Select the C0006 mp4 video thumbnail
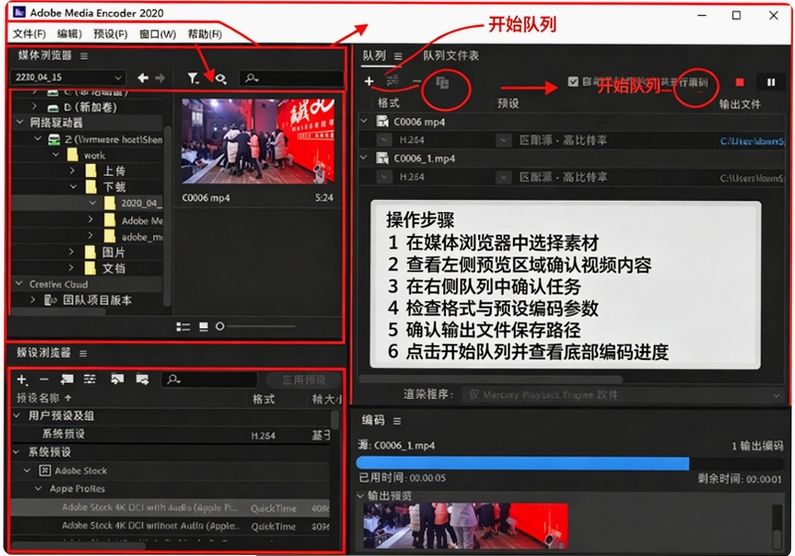795x556 pixels. [258, 141]
